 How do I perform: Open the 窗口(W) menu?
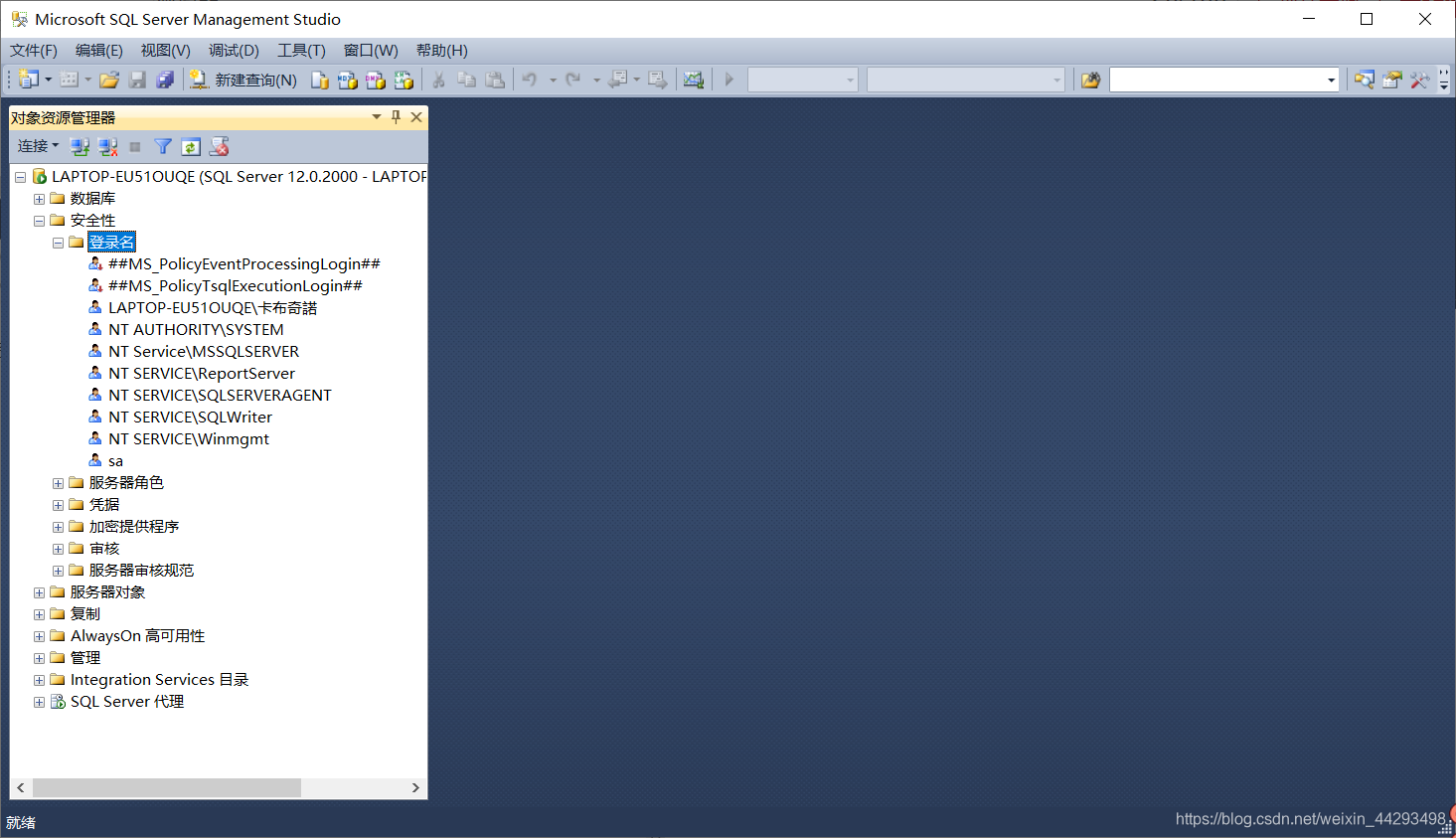click(x=371, y=51)
